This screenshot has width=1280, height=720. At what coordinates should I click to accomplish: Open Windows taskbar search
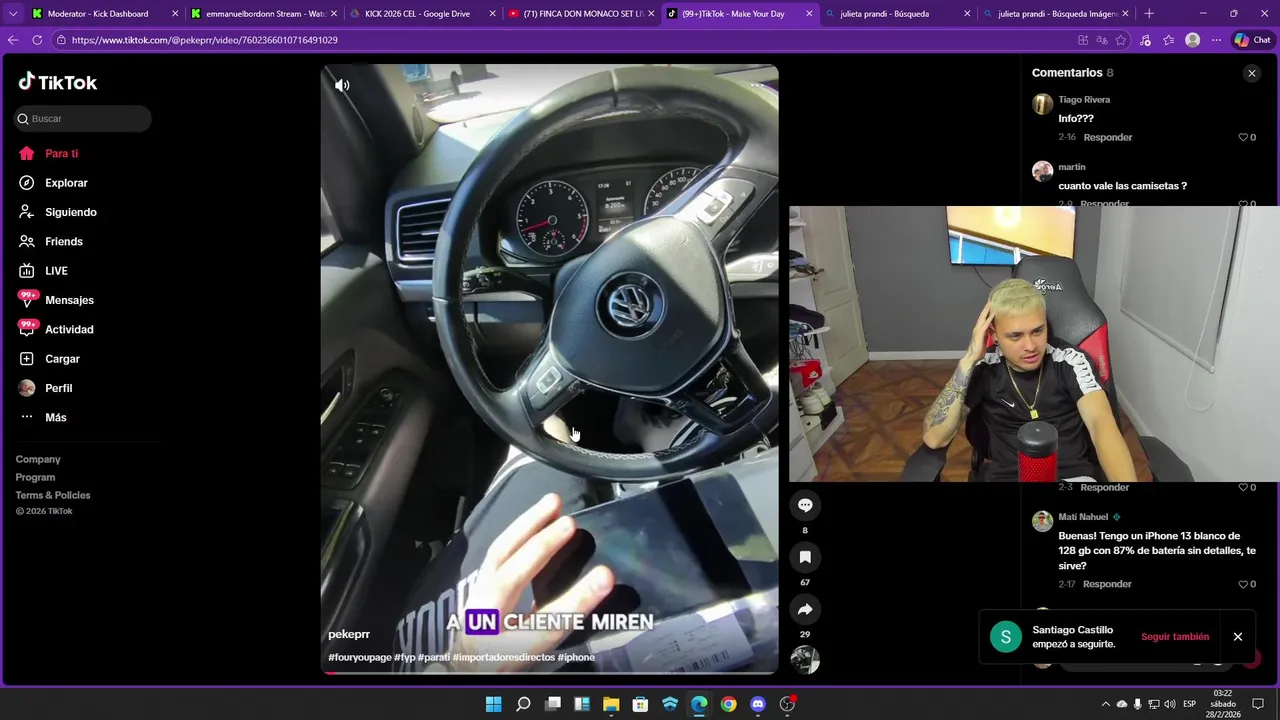pyautogui.click(x=523, y=704)
